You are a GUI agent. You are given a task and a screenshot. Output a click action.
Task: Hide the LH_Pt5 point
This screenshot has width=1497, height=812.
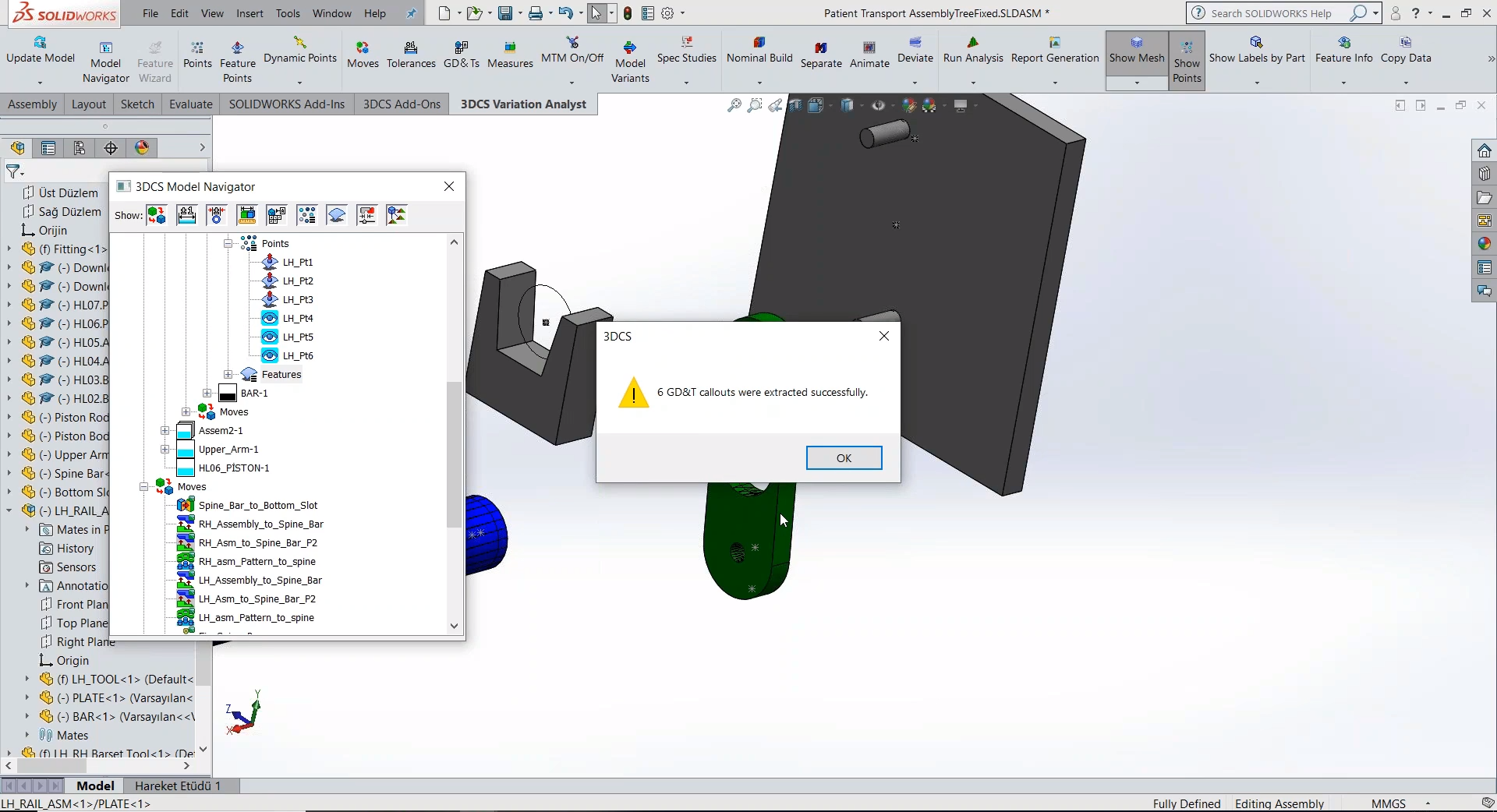tap(271, 337)
